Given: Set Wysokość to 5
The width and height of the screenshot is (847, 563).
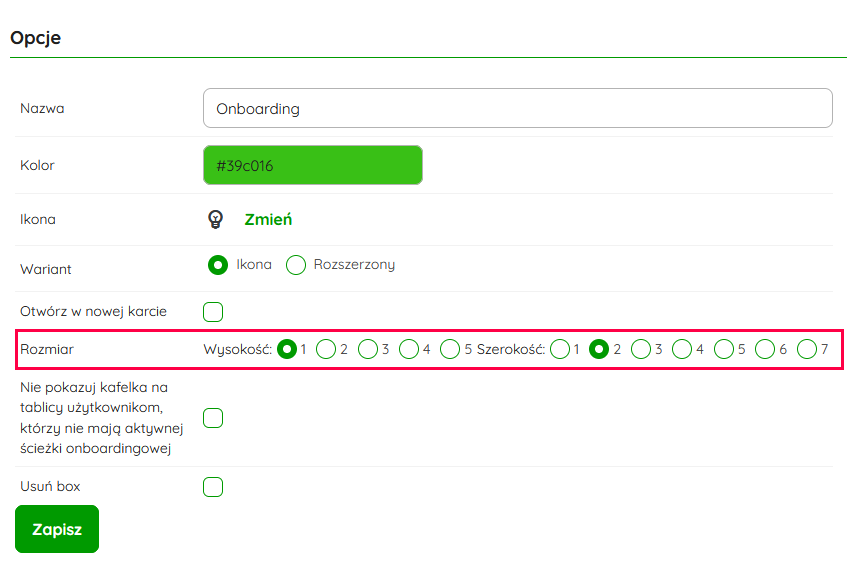Looking at the screenshot, I should click(x=450, y=349).
